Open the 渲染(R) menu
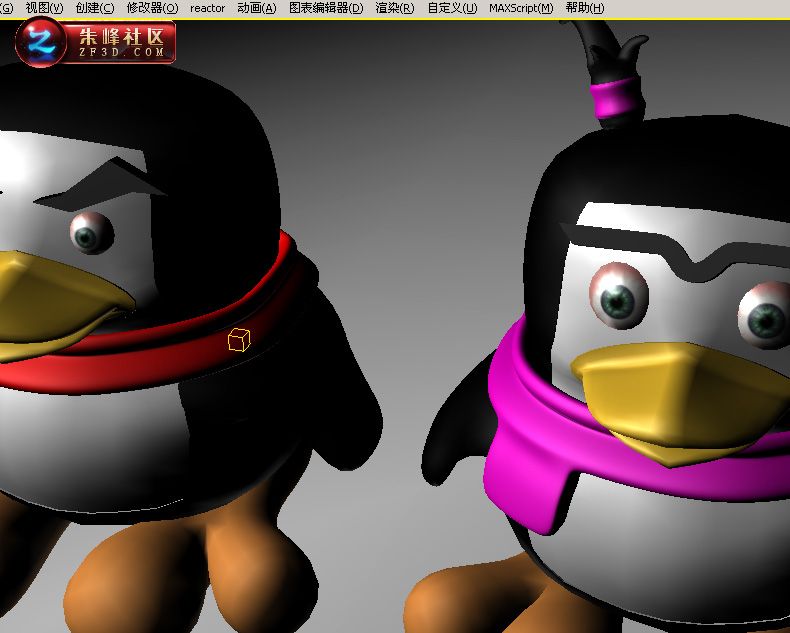The height and width of the screenshot is (633, 790). 395,8
